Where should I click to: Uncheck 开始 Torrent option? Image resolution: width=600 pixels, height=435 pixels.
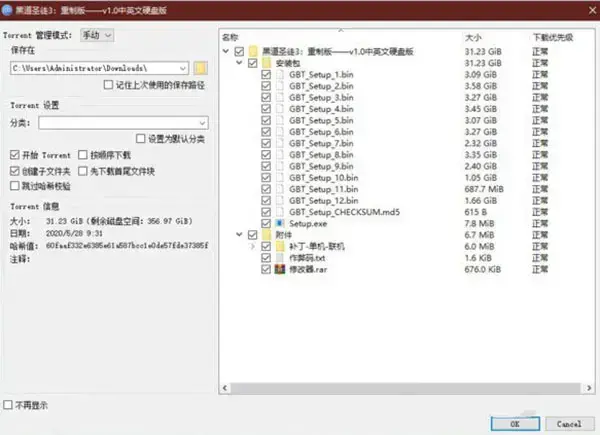pyautogui.click(x=15, y=155)
